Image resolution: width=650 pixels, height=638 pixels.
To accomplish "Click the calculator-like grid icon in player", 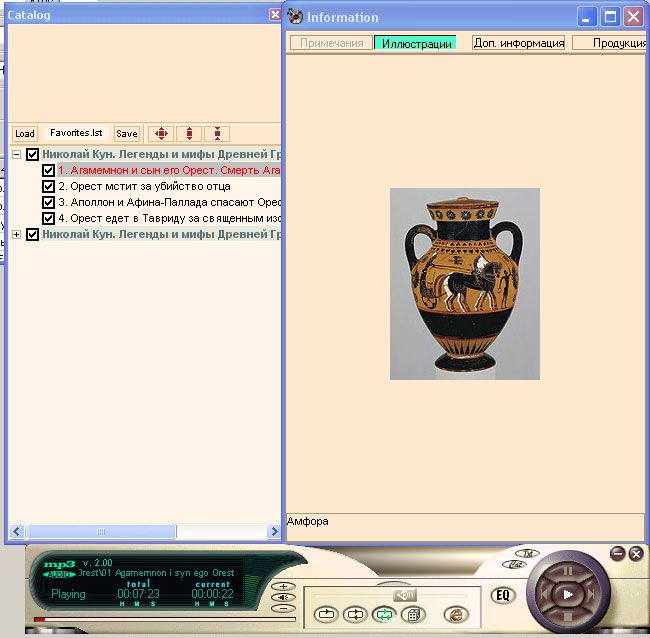I will coord(412,614).
